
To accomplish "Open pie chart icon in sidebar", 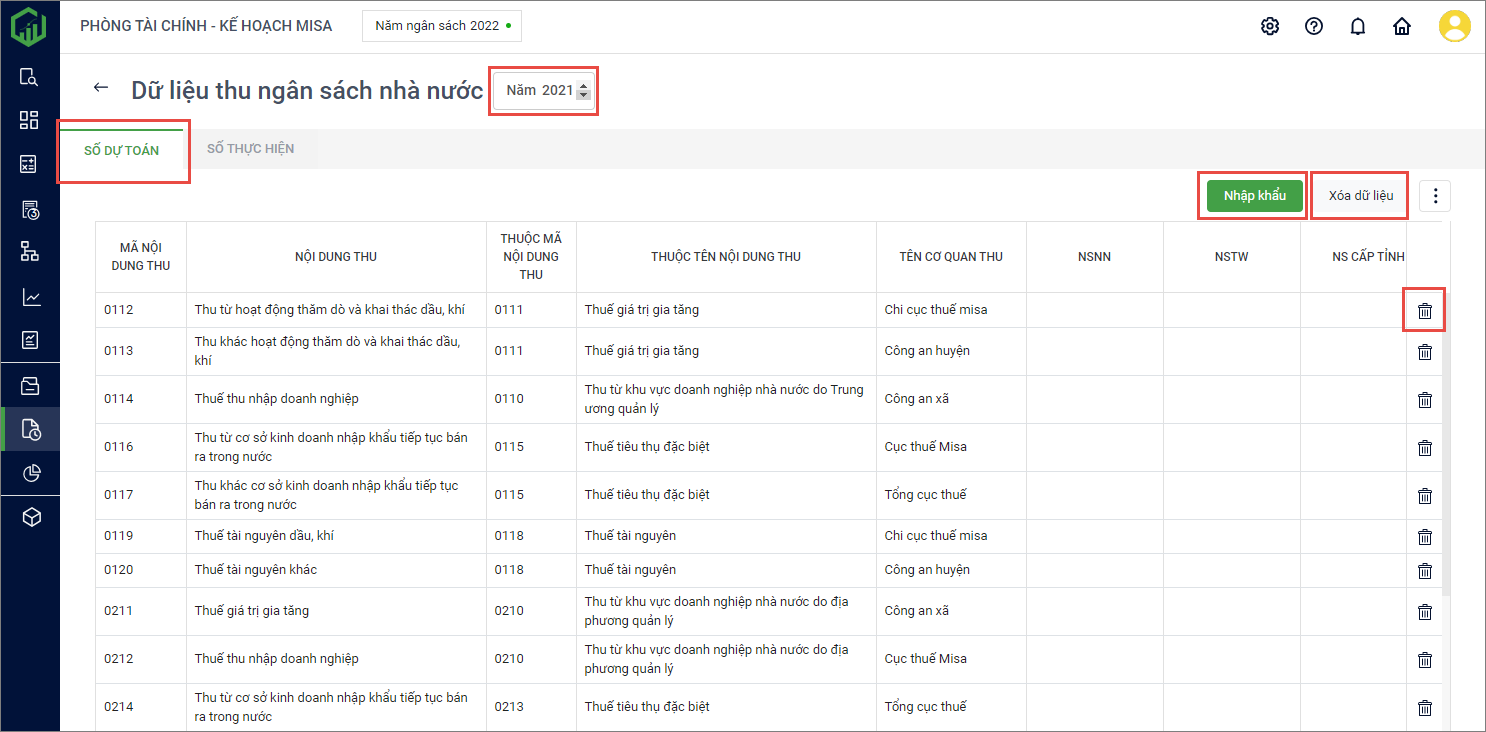I will point(30,473).
